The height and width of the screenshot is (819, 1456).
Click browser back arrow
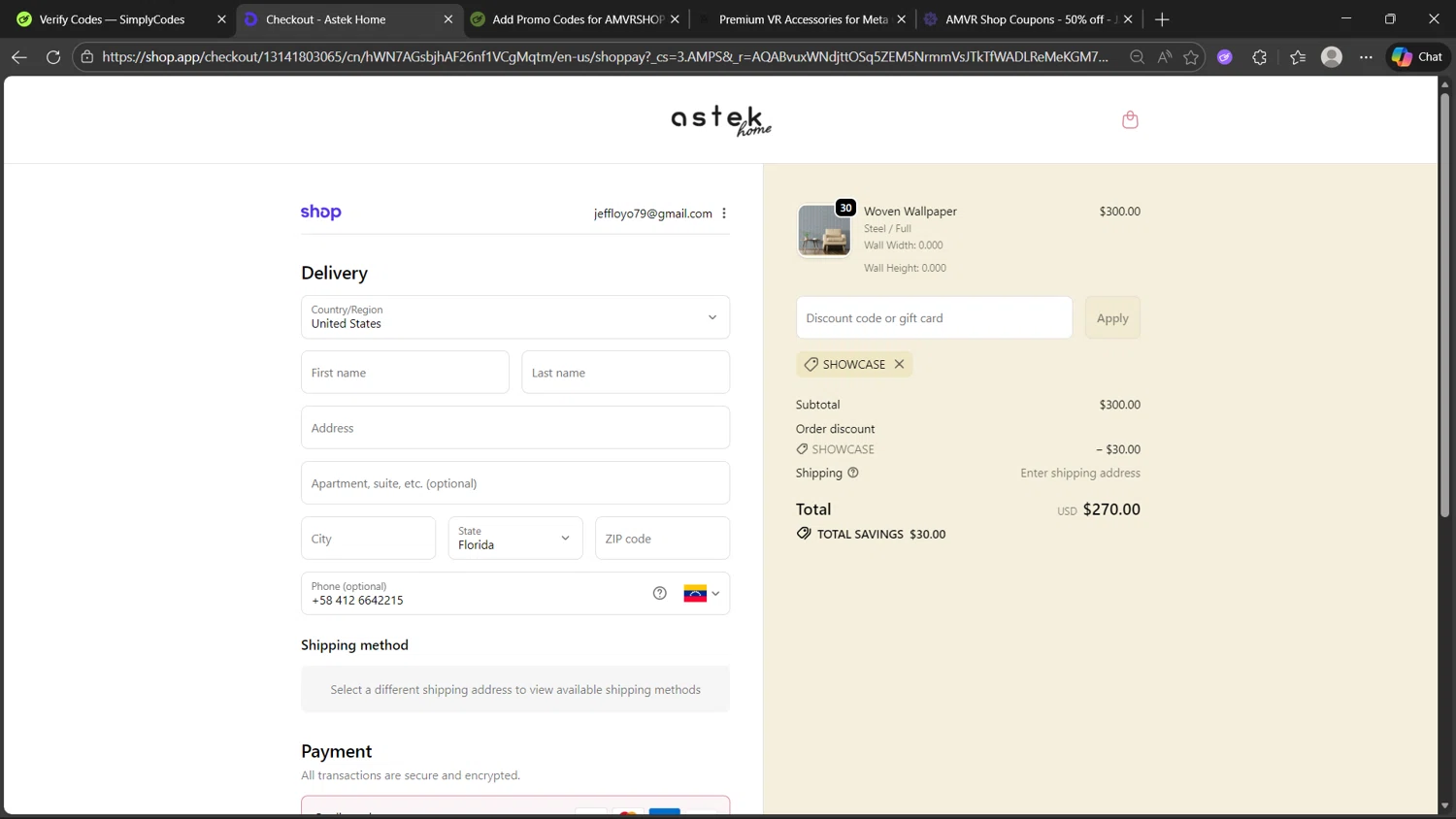(18, 57)
